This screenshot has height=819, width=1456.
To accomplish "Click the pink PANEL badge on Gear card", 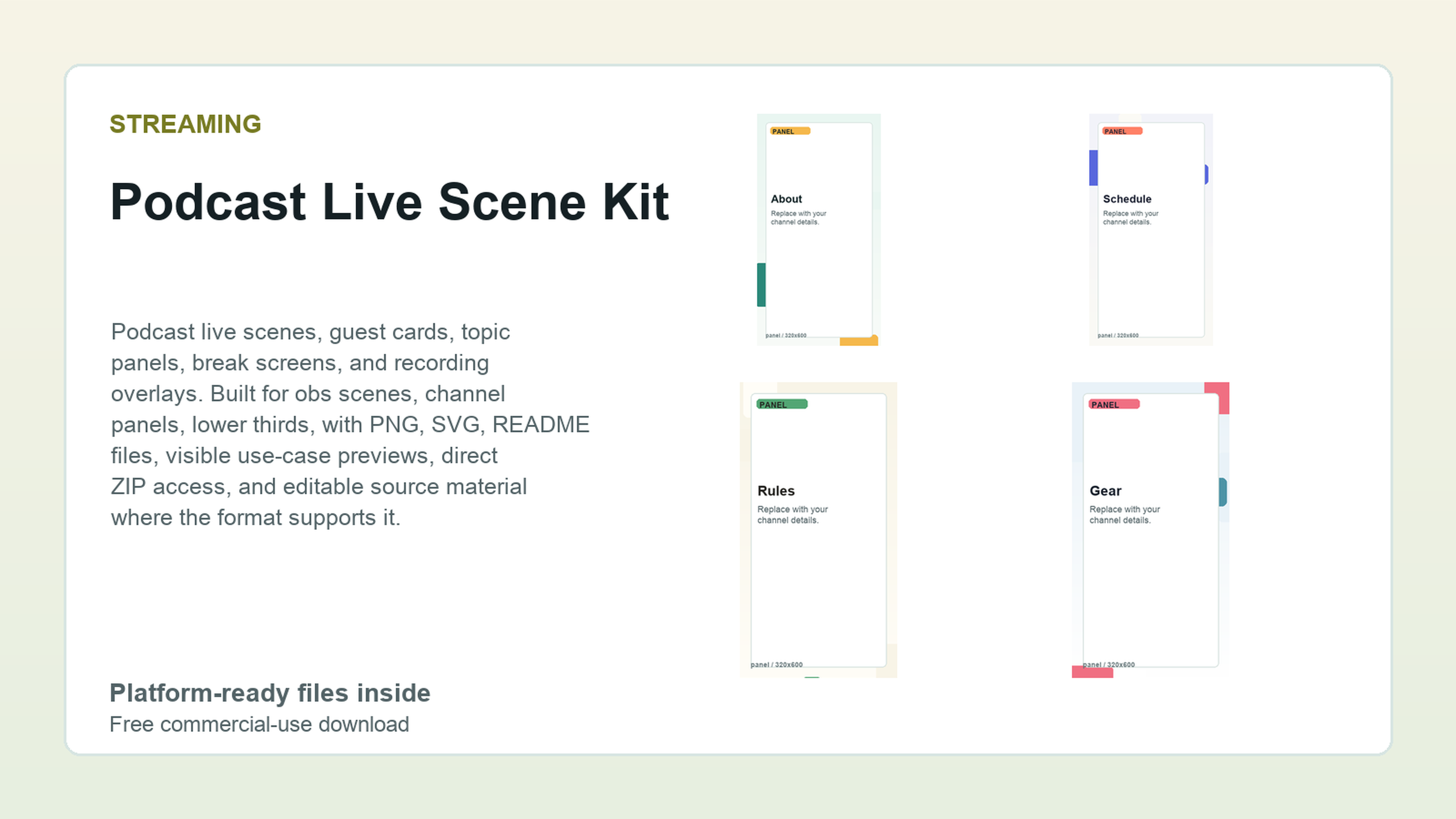I will click(1114, 404).
